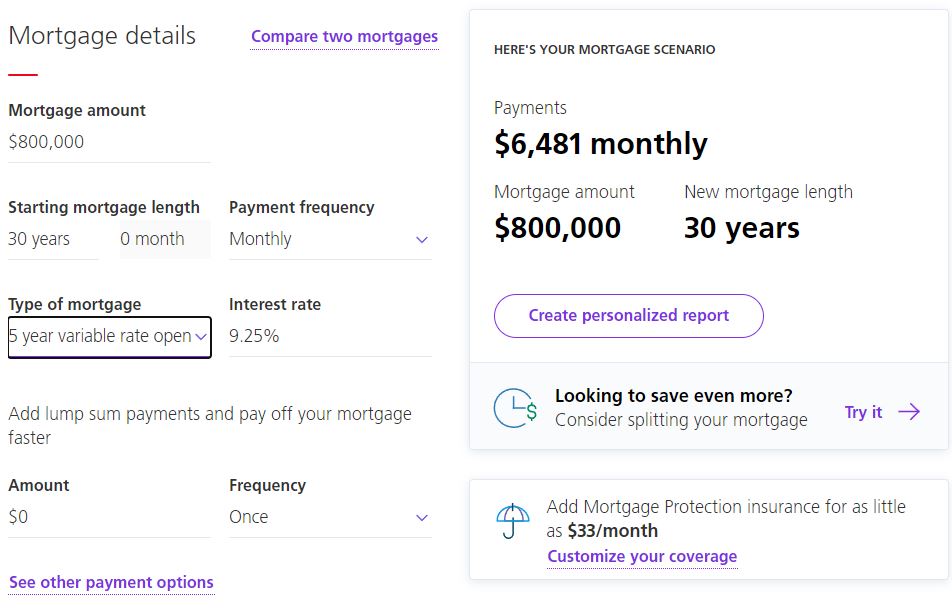Open Compare two mortgages link

(x=344, y=36)
